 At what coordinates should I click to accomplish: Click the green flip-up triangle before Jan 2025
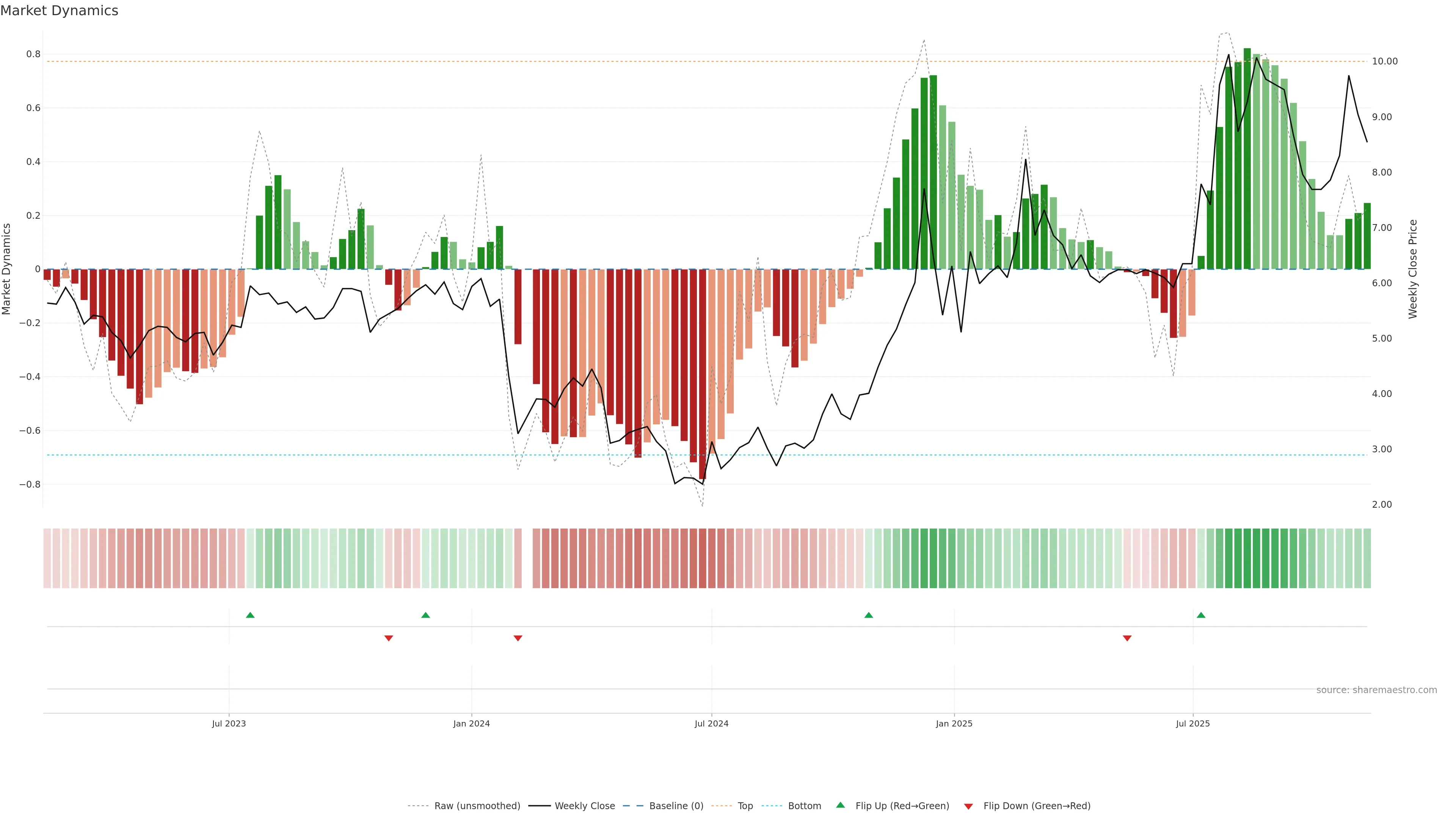click(869, 615)
